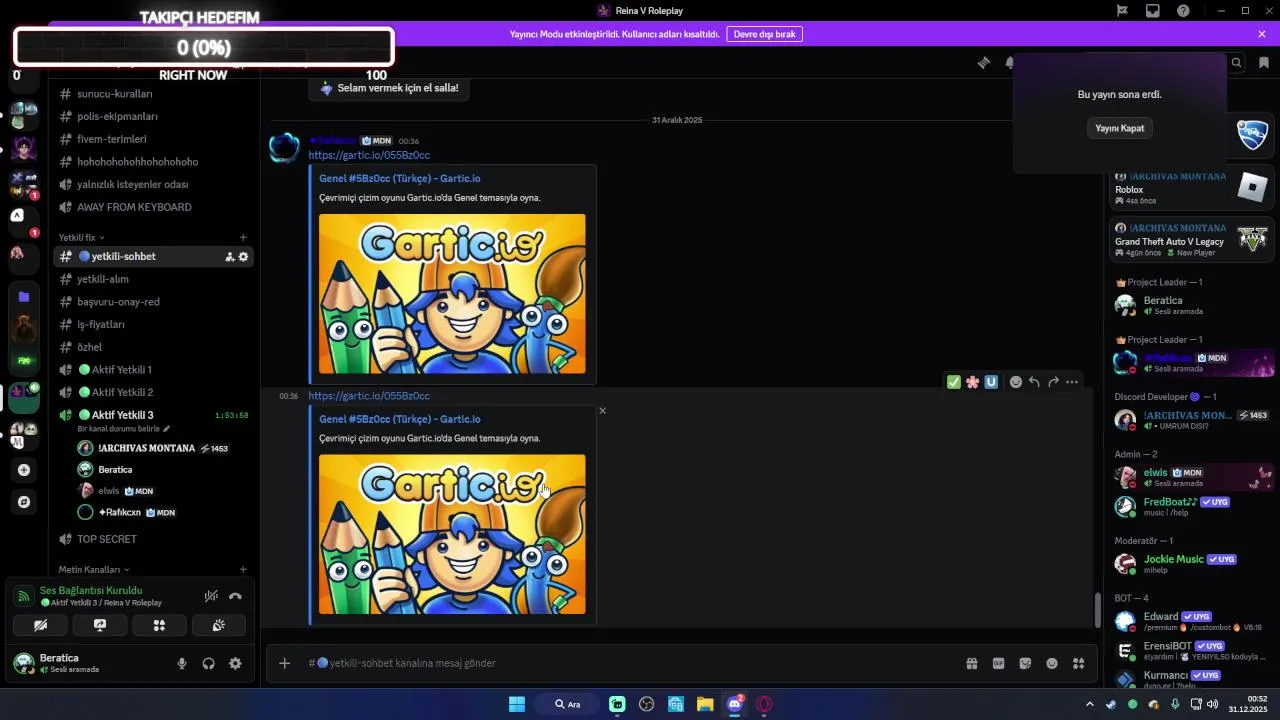Open second gartic.io/055Bz0cc link
The height and width of the screenshot is (720, 1280).
[369, 396]
